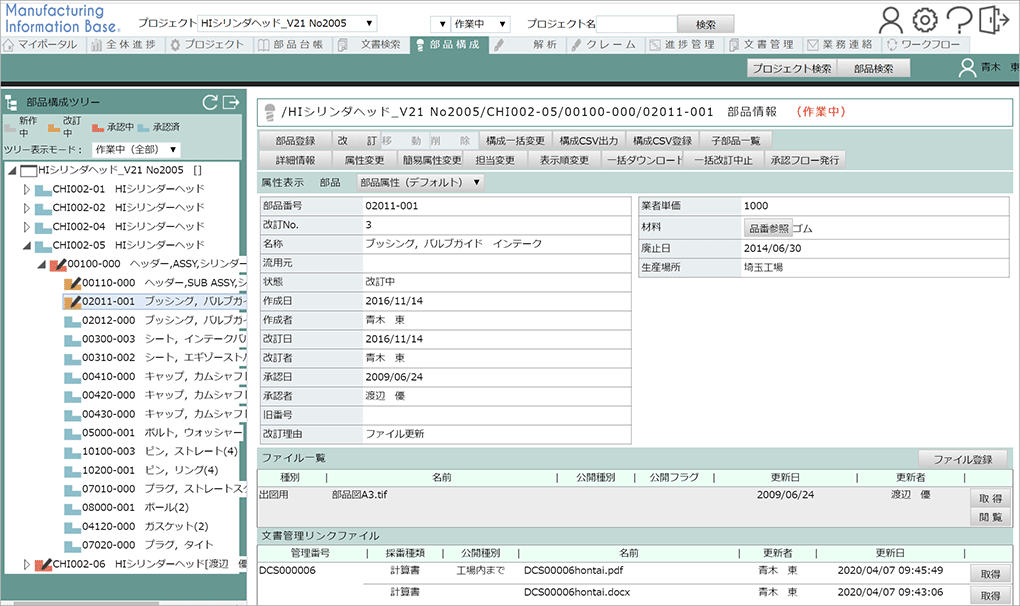
Task: Open settings via the gear icon
Action: tap(925, 19)
